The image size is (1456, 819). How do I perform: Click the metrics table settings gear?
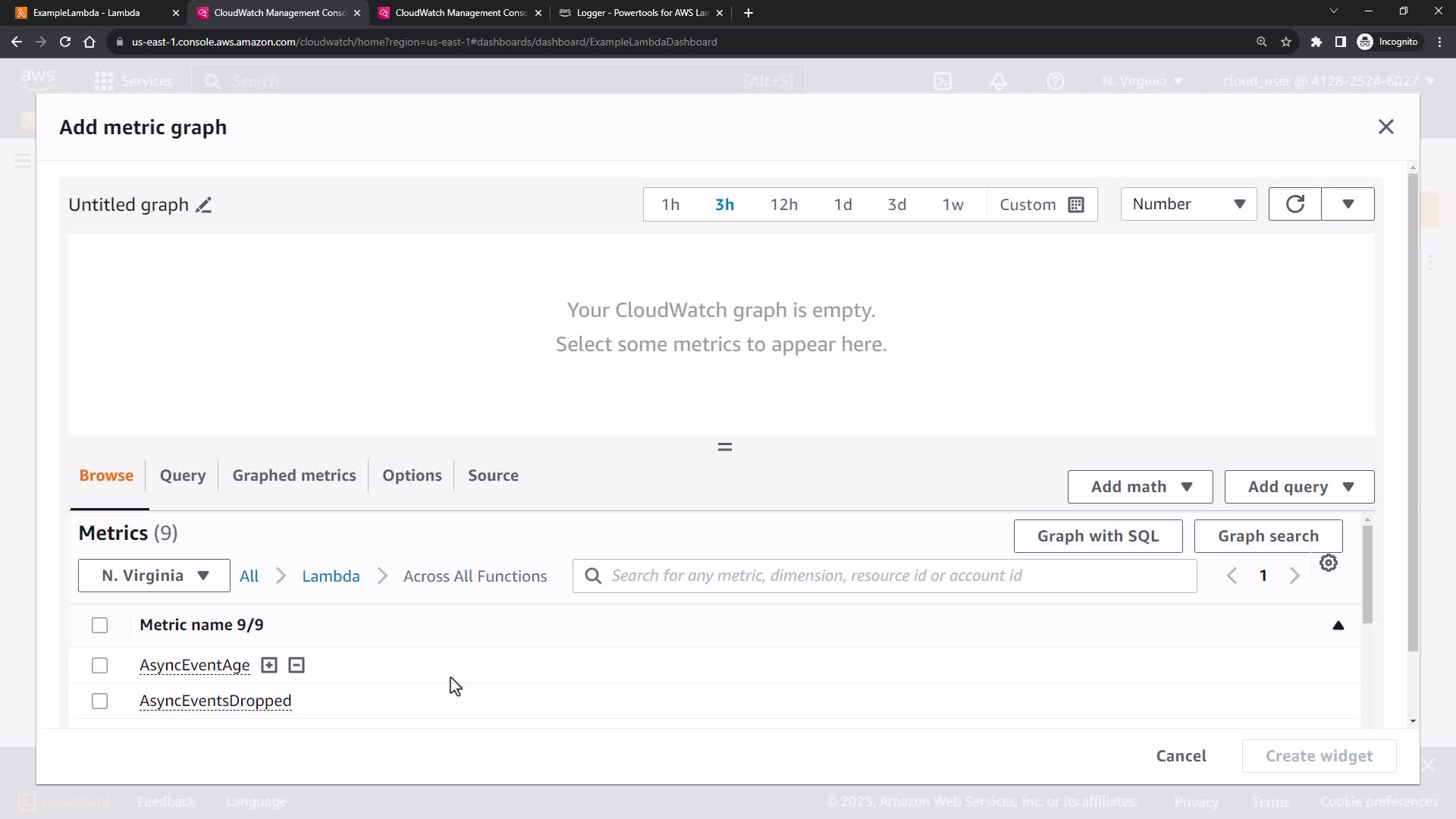(1328, 563)
